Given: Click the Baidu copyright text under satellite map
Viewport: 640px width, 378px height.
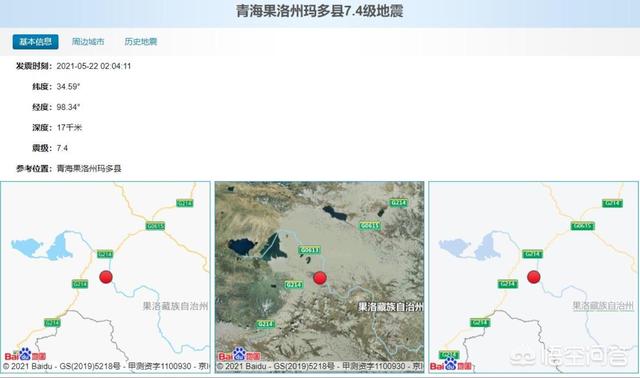Looking at the screenshot, I should [x=320, y=367].
